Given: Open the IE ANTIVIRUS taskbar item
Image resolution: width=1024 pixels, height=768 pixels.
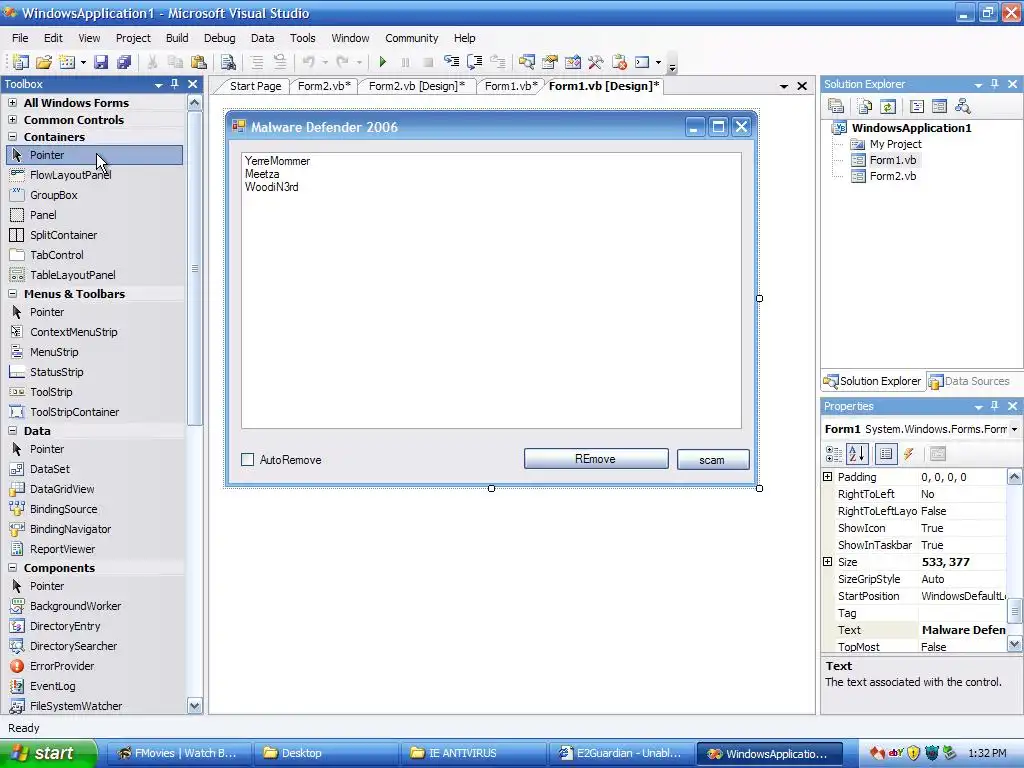Looking at the screenshot, I should coord(473,754).
